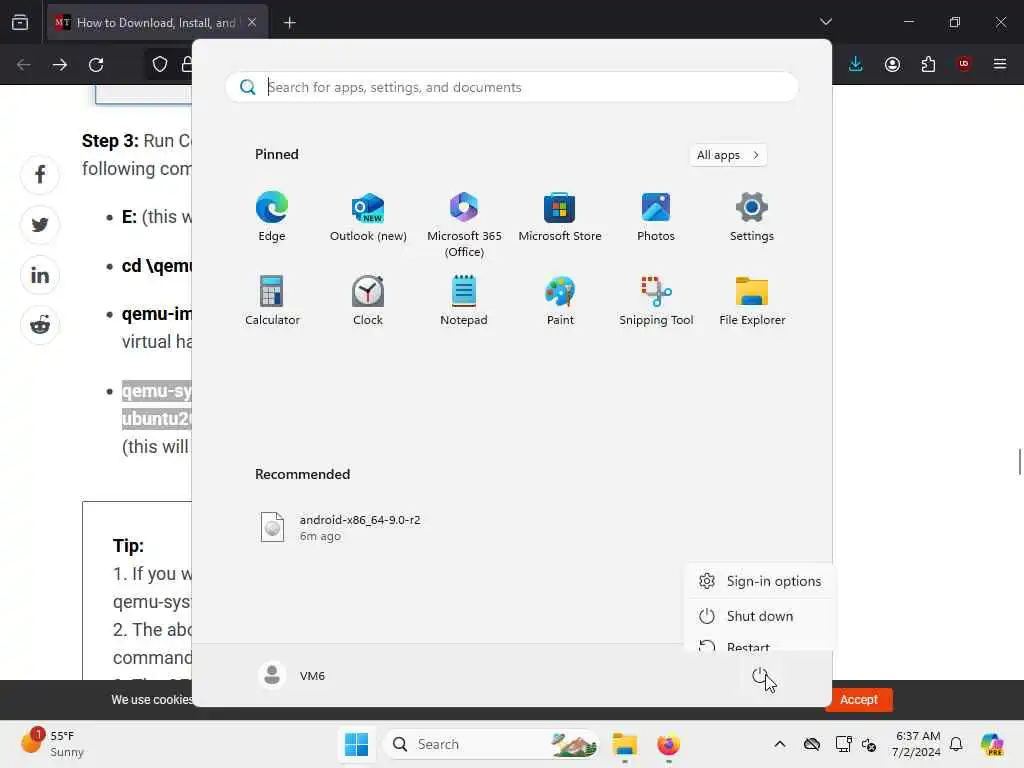Open Microsoft 365 (Office)

(464, 224)
